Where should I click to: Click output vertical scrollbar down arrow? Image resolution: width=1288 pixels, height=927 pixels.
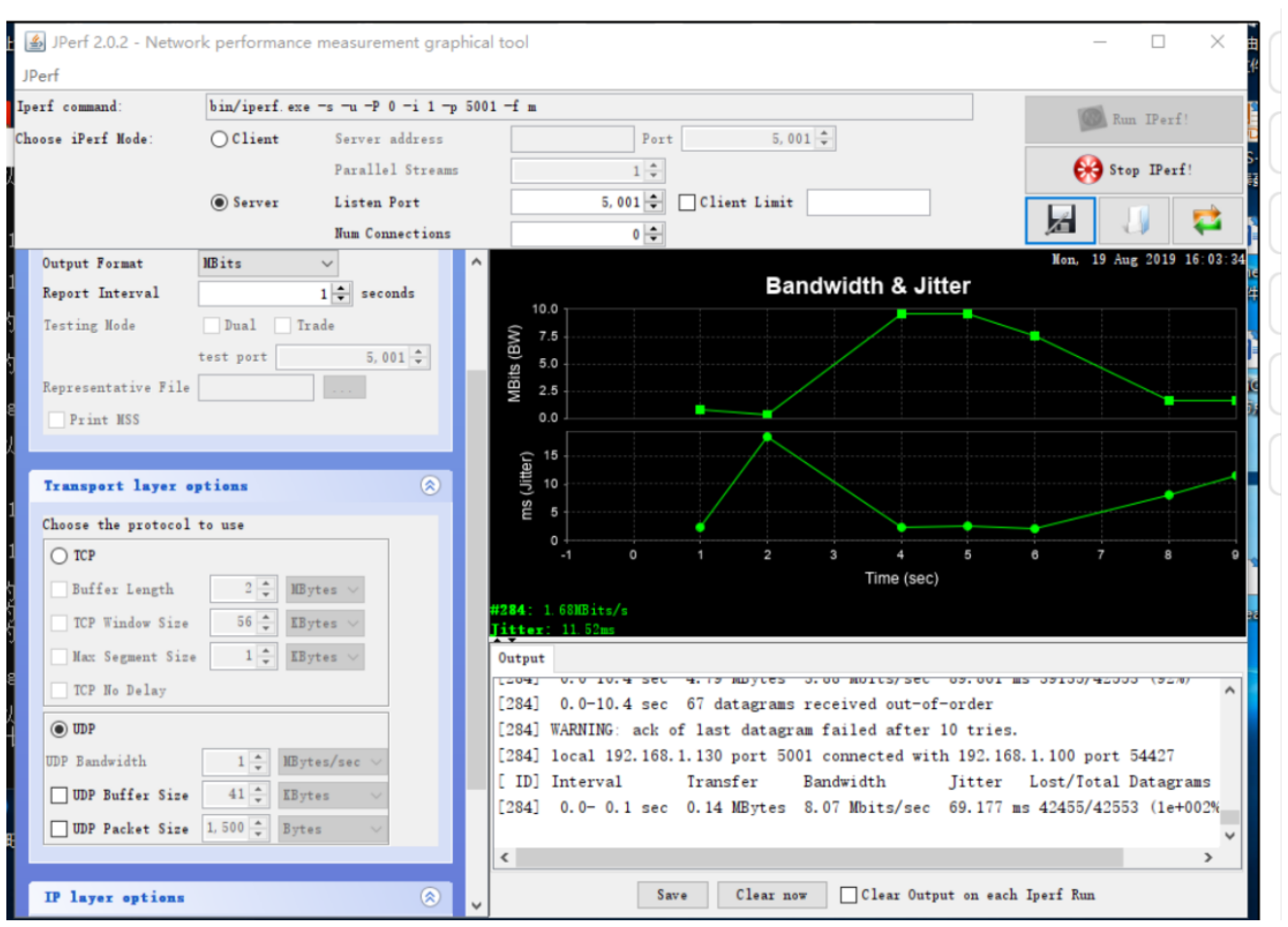1230,836
